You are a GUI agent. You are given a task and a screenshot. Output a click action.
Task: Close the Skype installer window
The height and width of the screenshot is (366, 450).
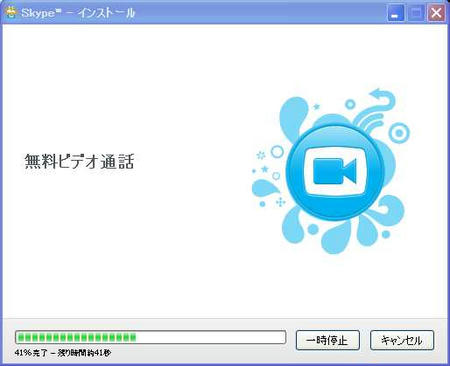(x=436, y=13)
